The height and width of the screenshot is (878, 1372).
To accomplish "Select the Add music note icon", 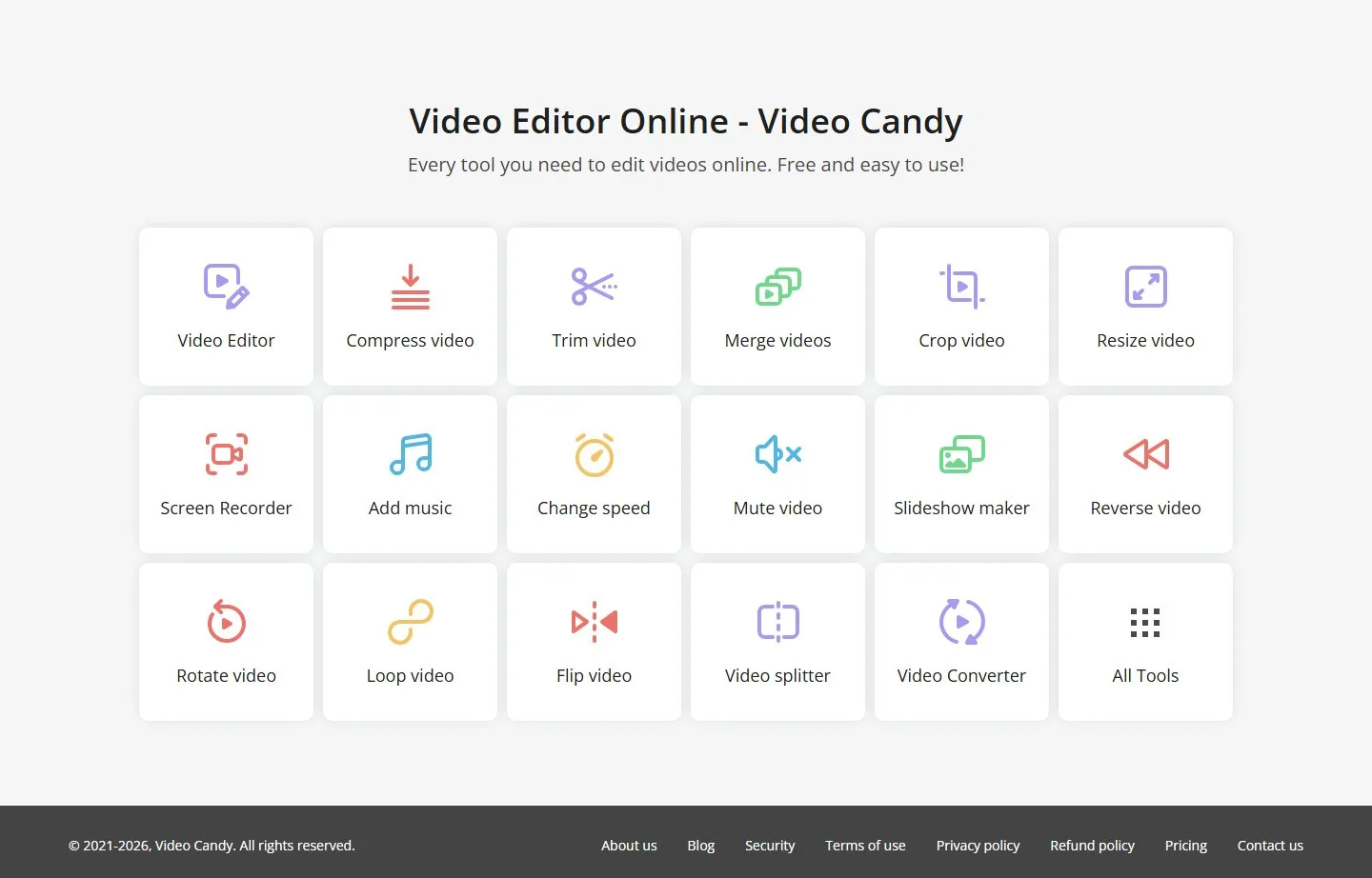I will coord(411,454).
